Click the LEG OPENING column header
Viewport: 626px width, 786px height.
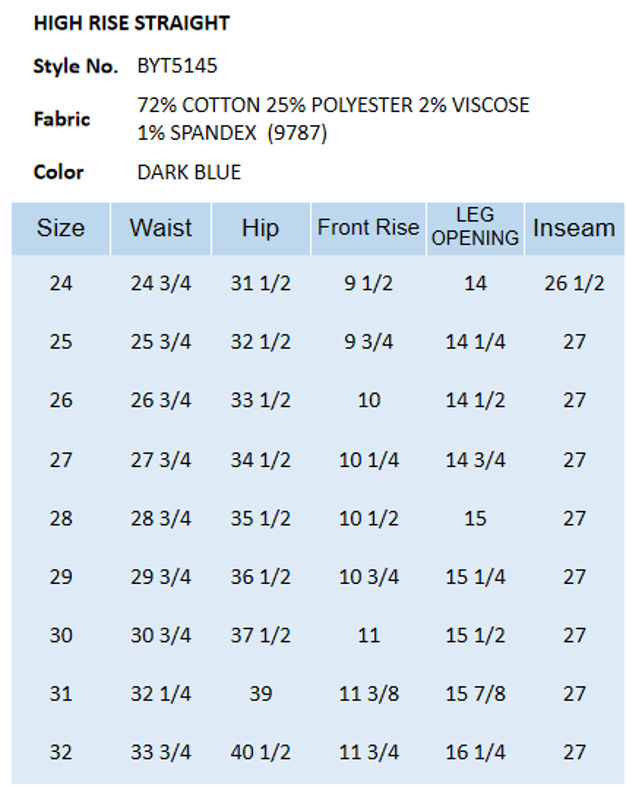click(x=475, y=228)
